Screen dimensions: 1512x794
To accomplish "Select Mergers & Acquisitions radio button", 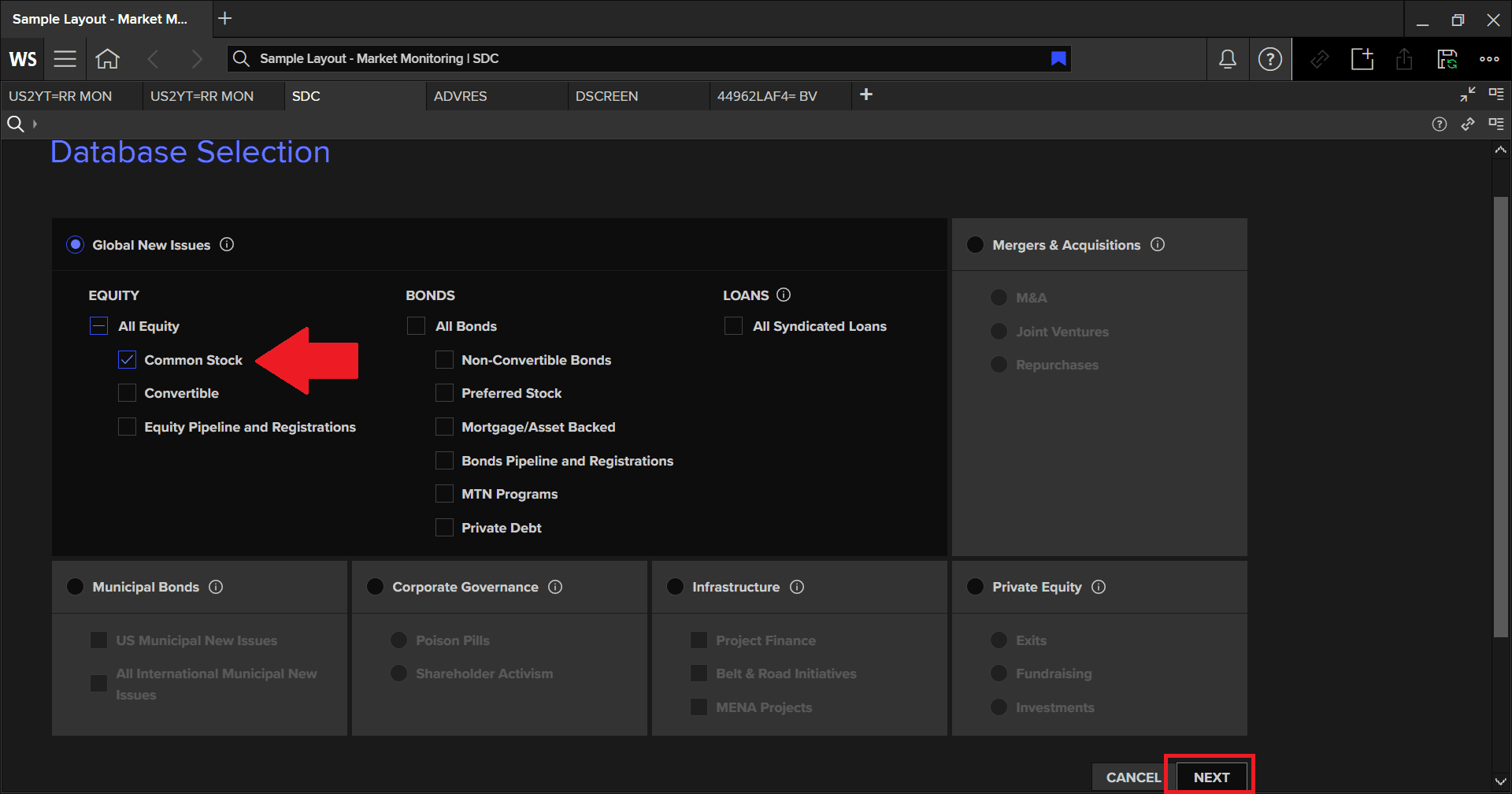I will pyautogui.click(x=975, y=245).
